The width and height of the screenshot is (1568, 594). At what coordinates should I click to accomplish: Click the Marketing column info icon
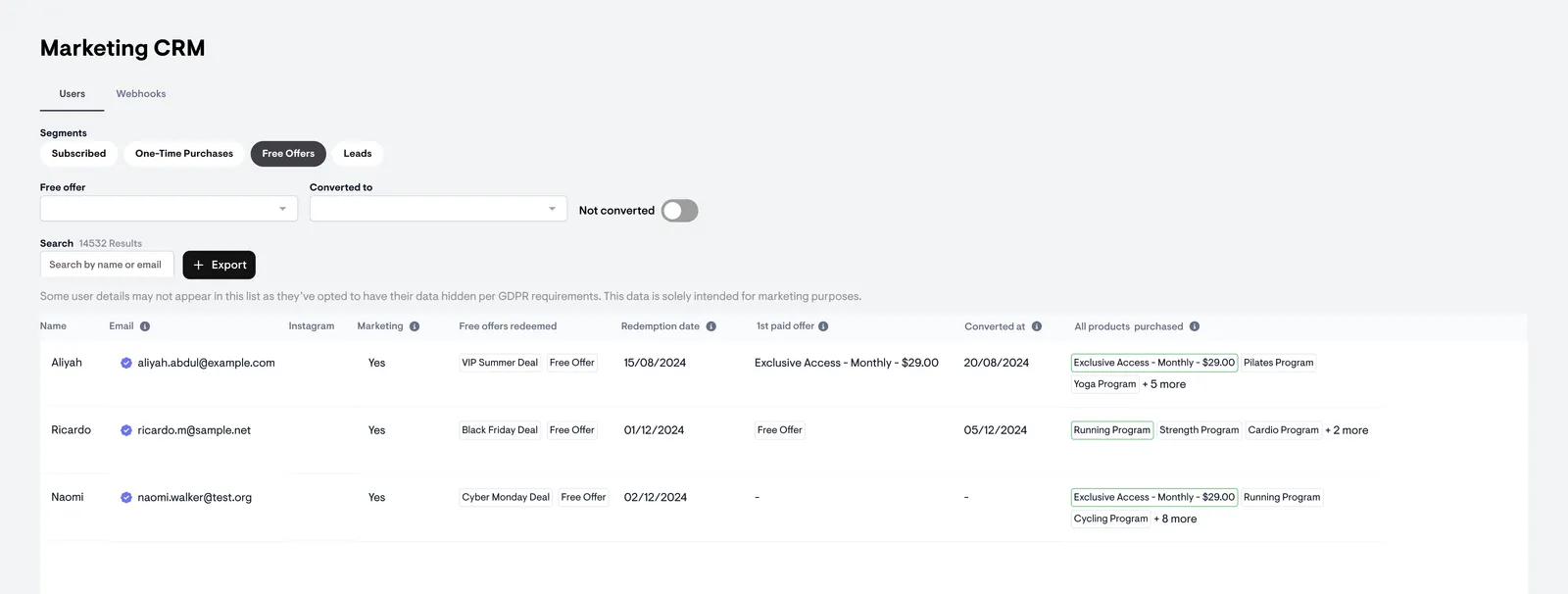[x=415, y=326]
